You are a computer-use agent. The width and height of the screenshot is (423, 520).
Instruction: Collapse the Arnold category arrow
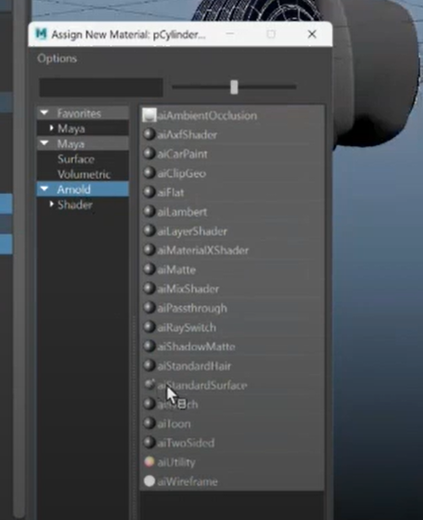45,189
